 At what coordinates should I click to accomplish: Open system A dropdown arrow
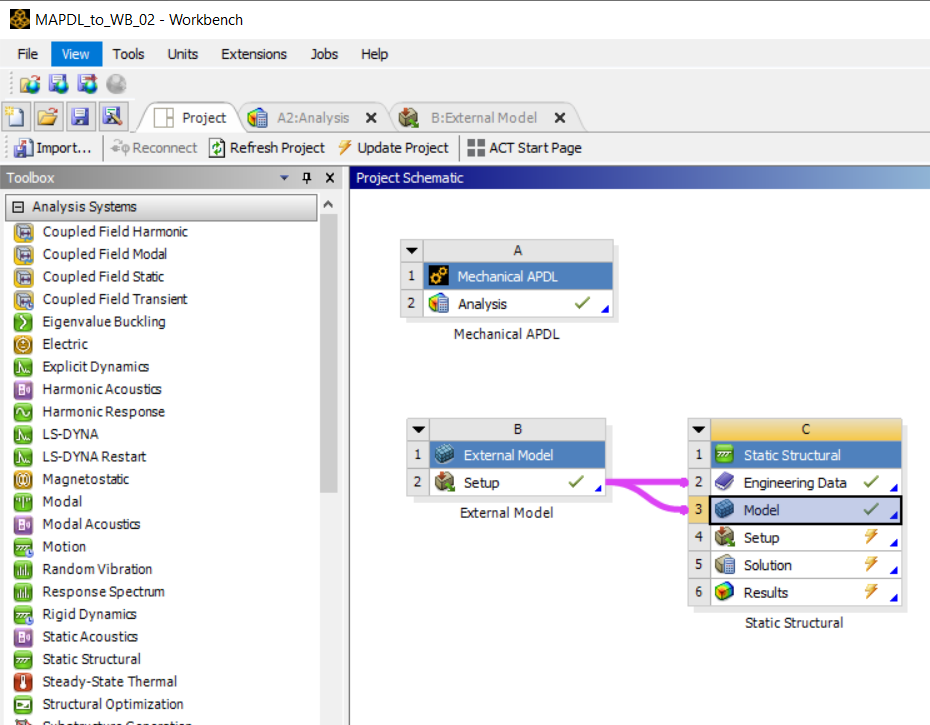[x=411, y=250]
